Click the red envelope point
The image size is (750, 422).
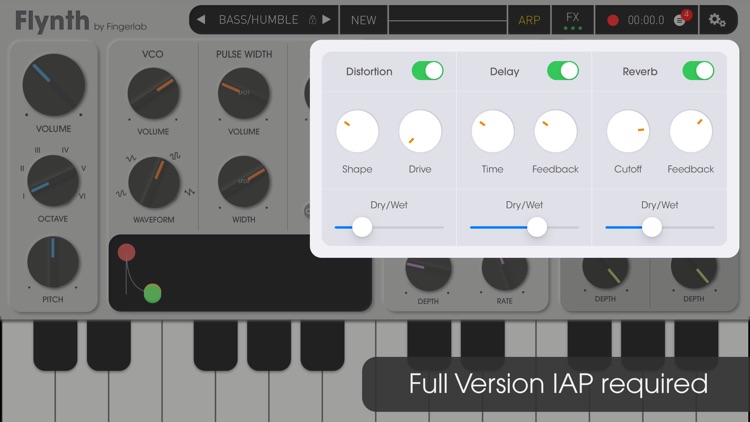coord(126,252)
